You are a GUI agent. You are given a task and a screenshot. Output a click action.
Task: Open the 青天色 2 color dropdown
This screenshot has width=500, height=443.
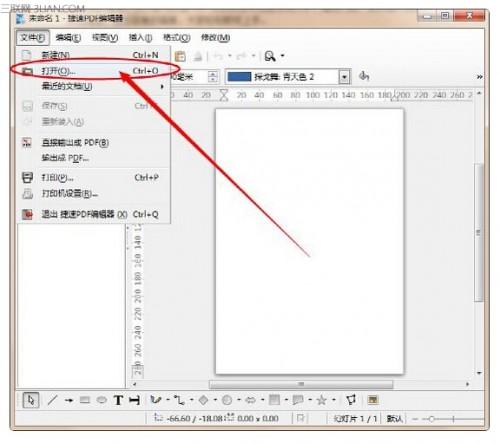[x=344, y=77]
